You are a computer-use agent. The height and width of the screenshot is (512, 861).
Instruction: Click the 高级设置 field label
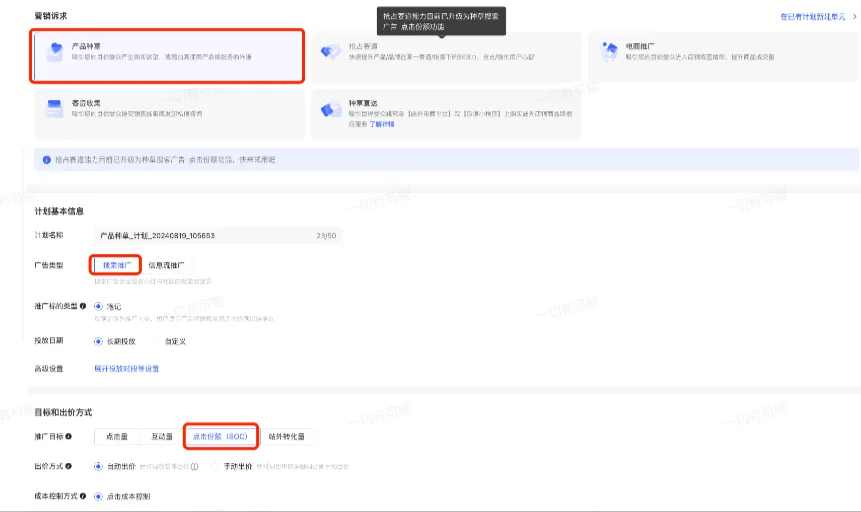(x=49, y=369)
